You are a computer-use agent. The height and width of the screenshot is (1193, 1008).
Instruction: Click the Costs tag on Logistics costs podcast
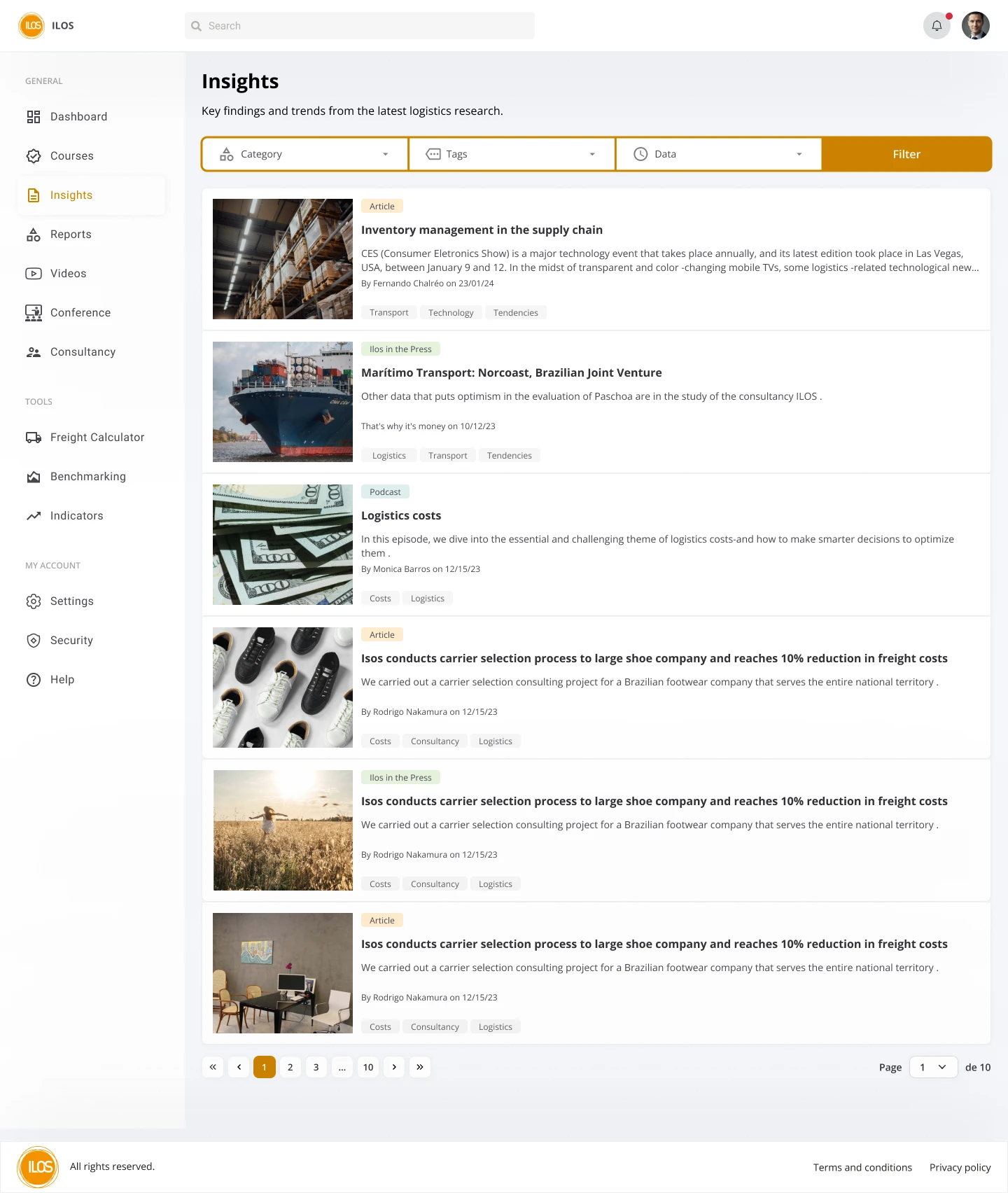pyautogui.click(x=380, y=598)
